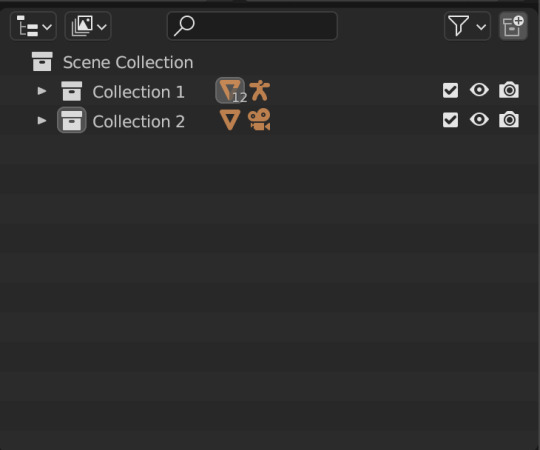
Task: Click the Collection 1 box icon
Action: [x=72, y=91]
